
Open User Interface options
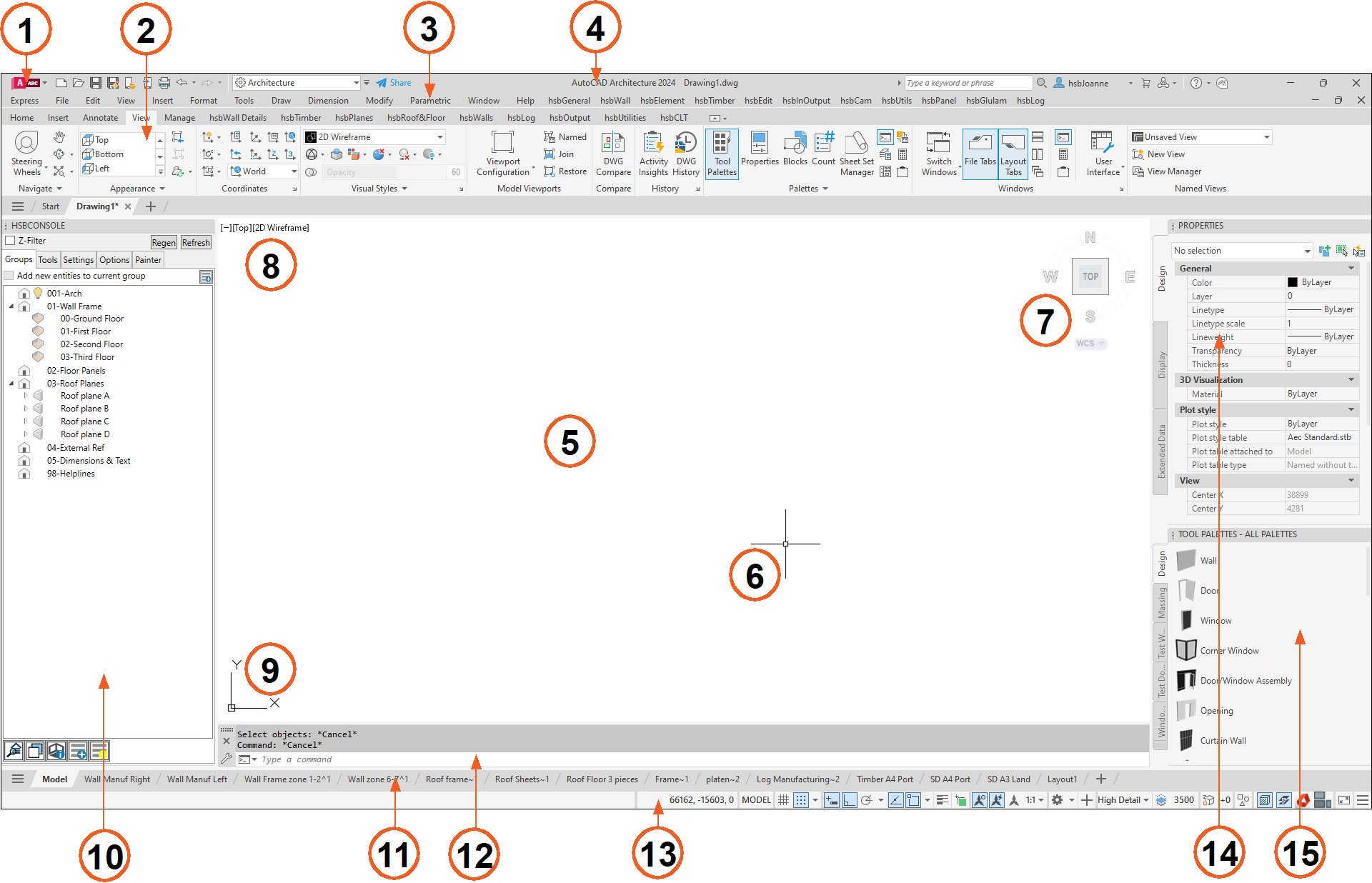tap(1103, 154)
